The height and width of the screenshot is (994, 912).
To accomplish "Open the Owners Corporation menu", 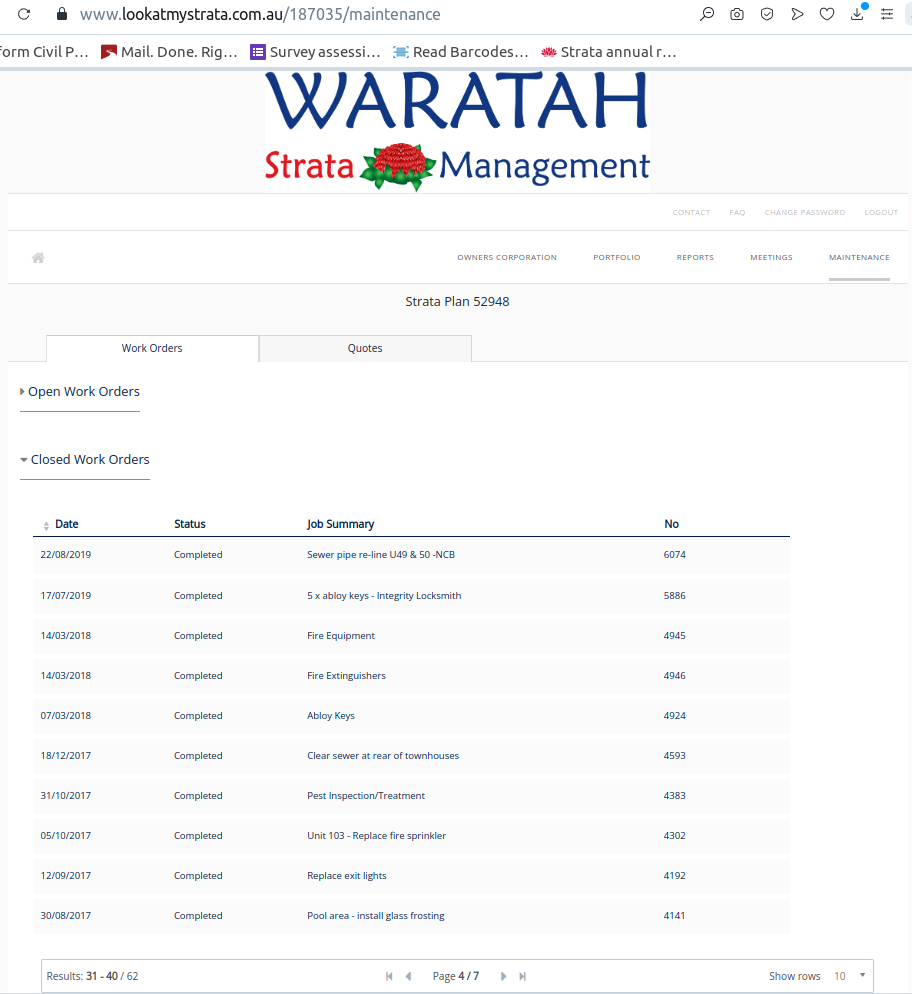I will coord(507,257).
